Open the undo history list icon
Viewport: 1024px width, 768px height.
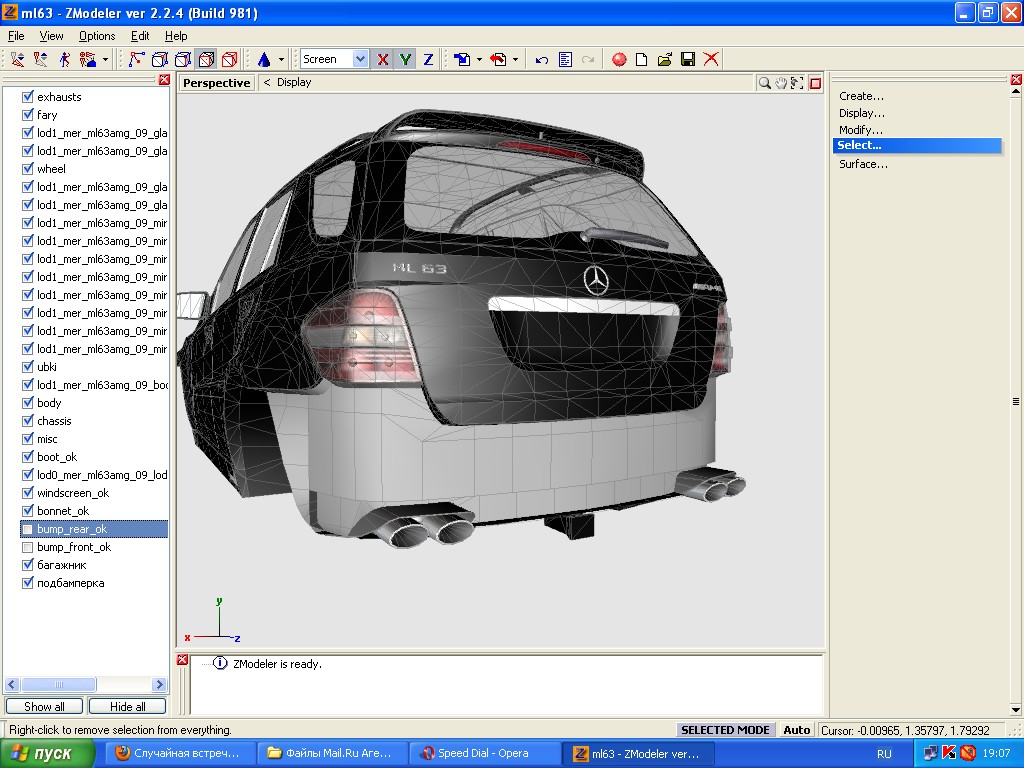(x=566, y=59)
